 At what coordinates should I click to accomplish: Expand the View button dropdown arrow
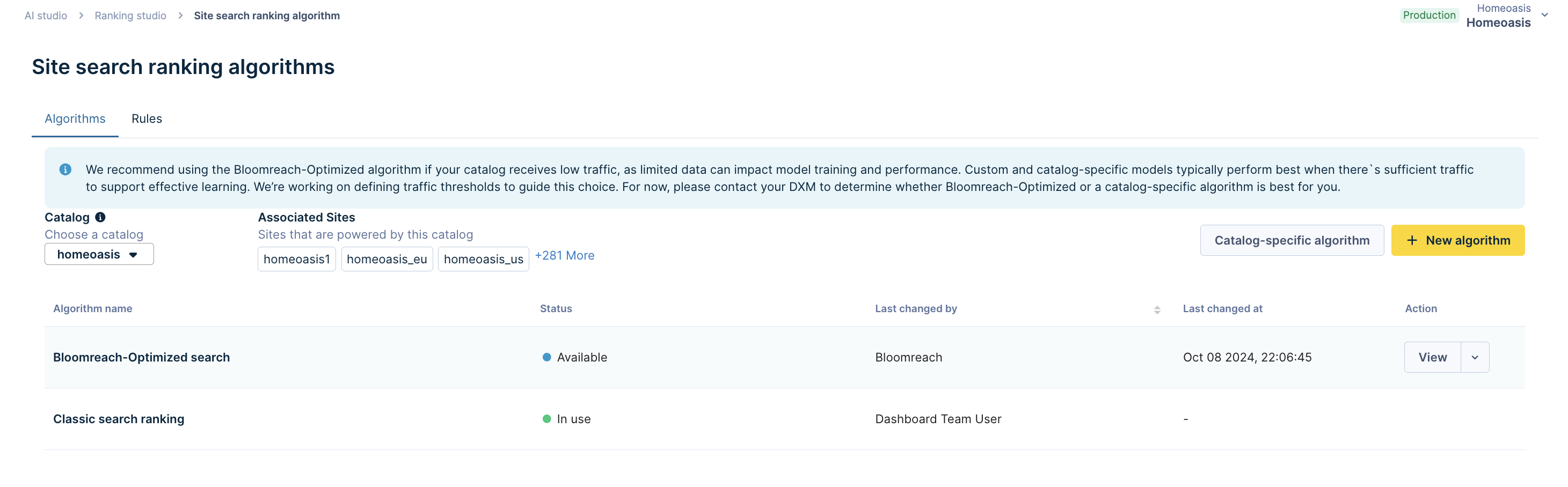click(1475, 358)
